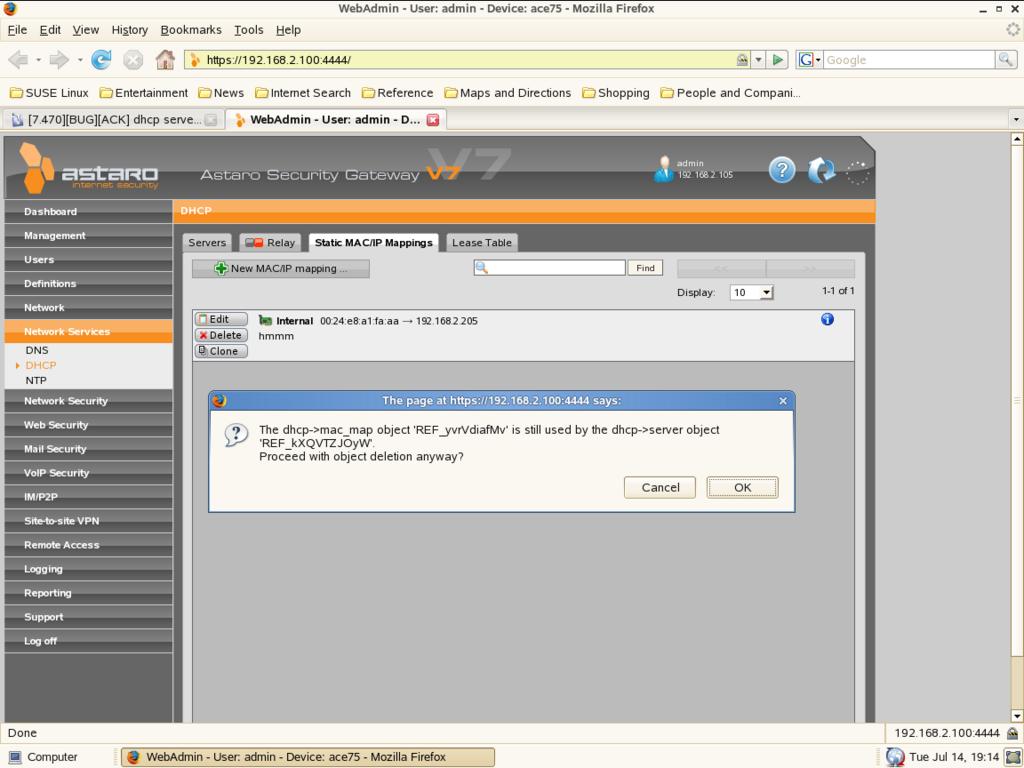
Task: Click Log off in the sidebar
Action: [x=88, y=641]
